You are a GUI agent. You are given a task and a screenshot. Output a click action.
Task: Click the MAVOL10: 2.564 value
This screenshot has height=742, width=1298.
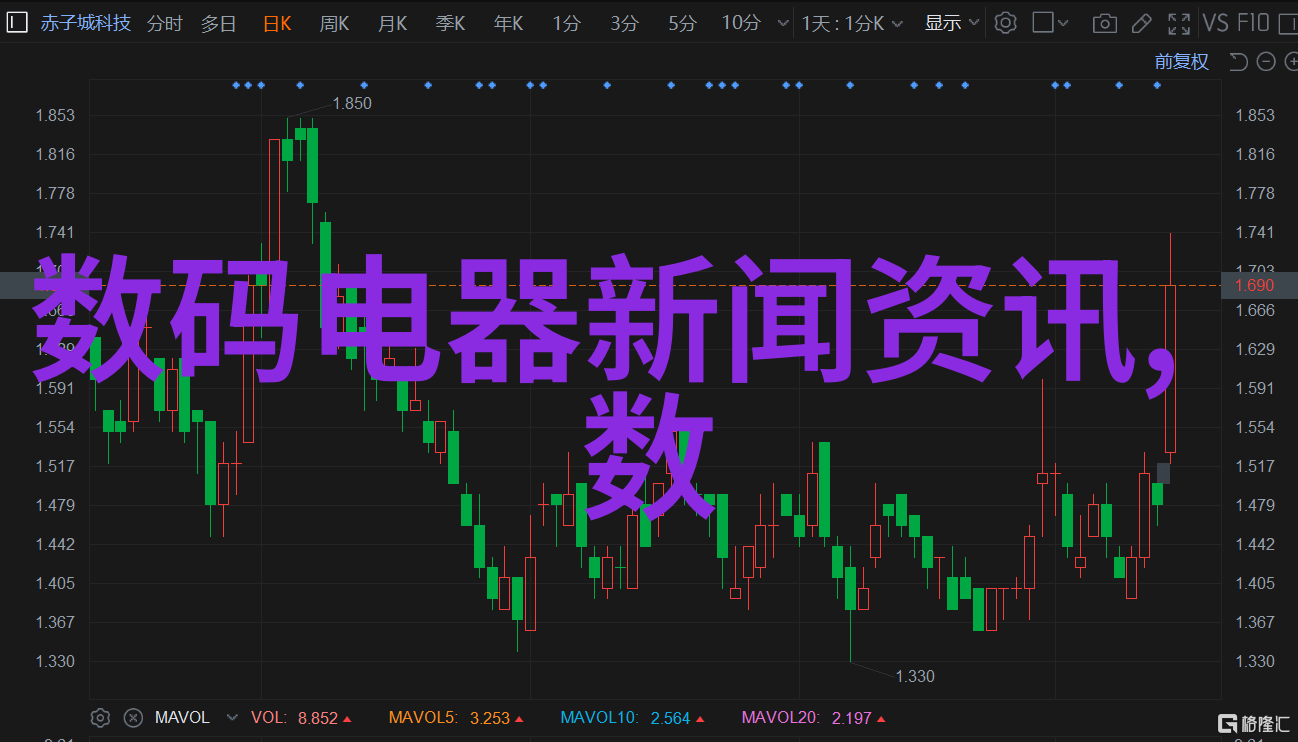click(633, 718)
